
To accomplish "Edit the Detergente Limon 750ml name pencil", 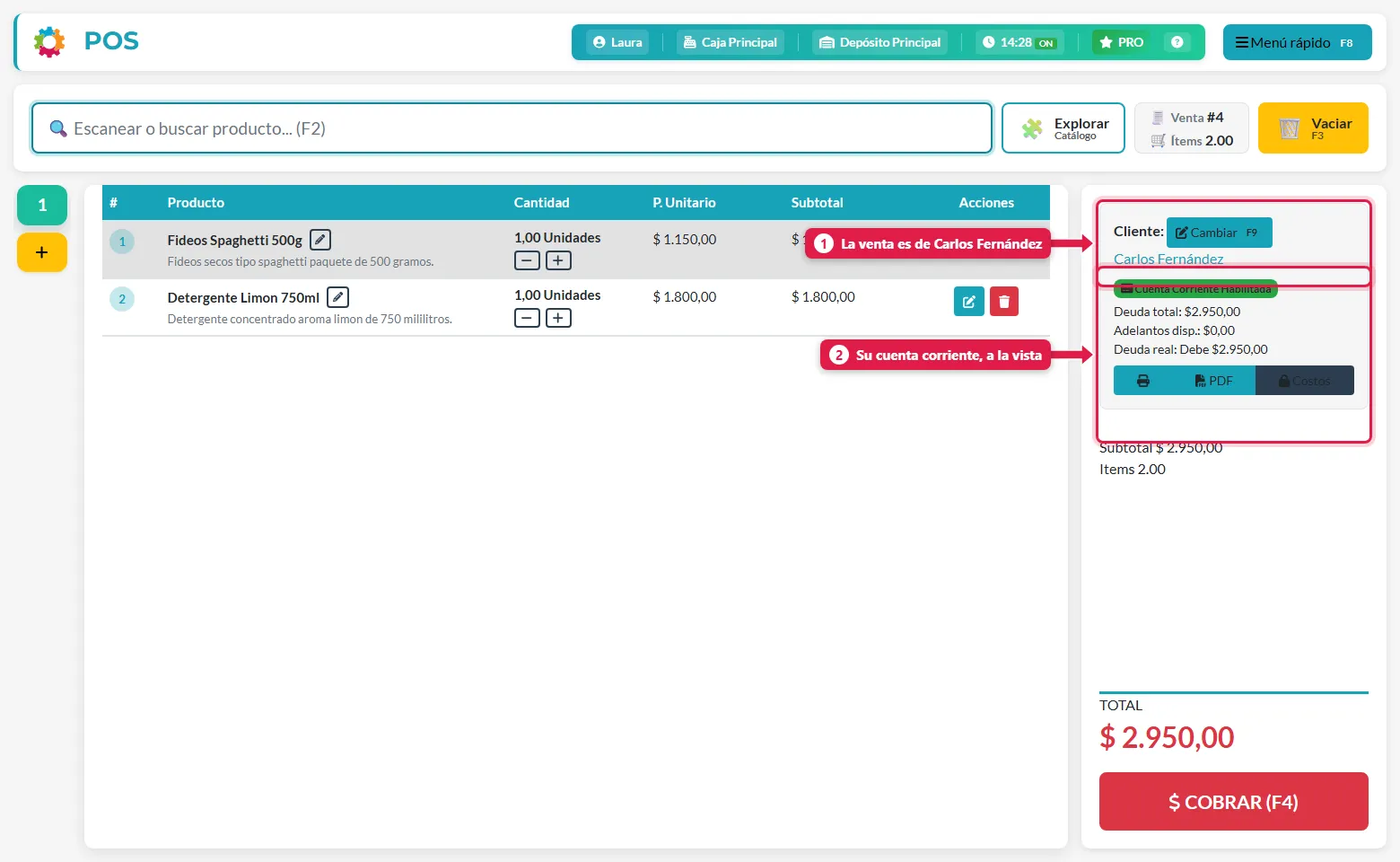I will 337,297.
